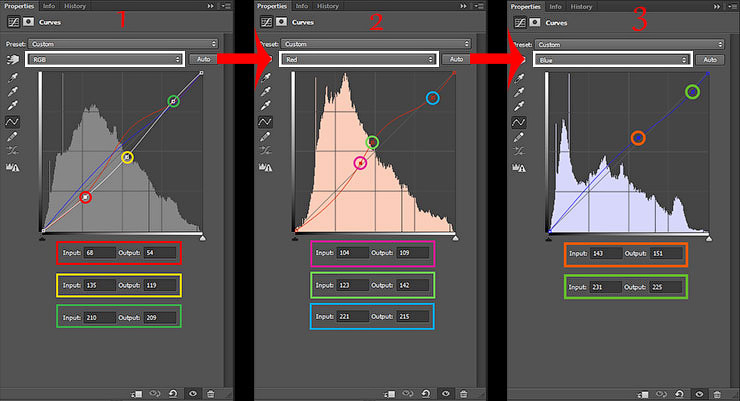
Task: Select pencil draw tool in Blue channel panel
Action: click(x=519, y=137)
